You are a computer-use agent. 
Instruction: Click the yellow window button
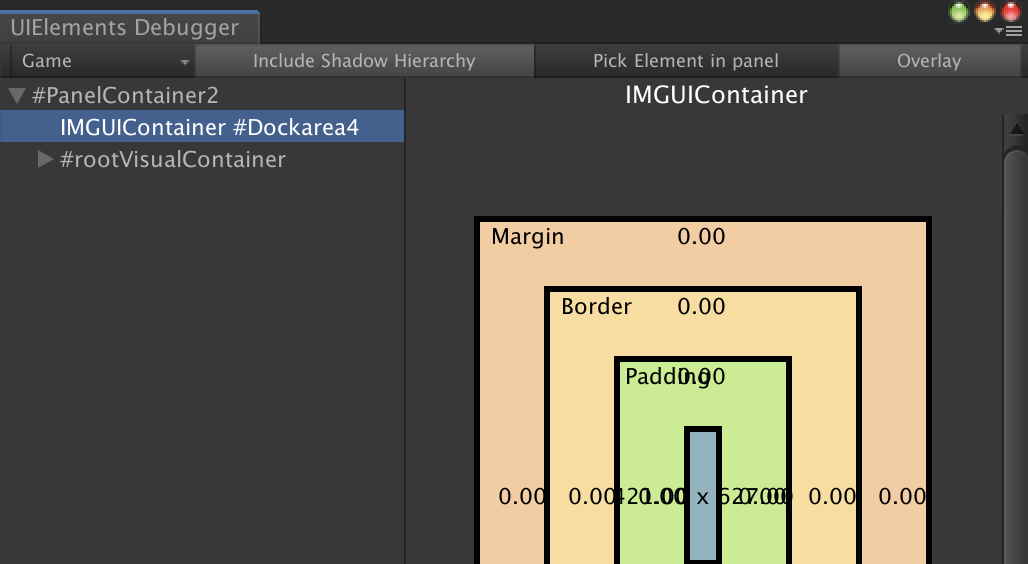pos(985,12)
